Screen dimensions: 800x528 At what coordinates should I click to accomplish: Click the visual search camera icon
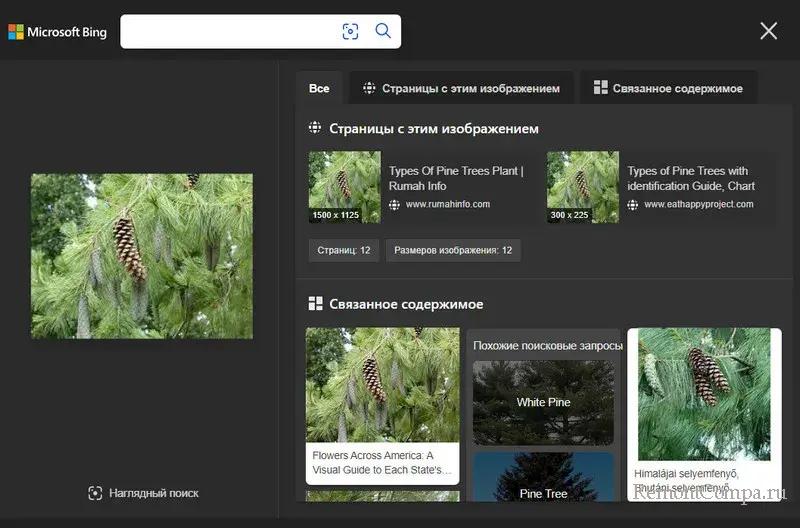350,31
